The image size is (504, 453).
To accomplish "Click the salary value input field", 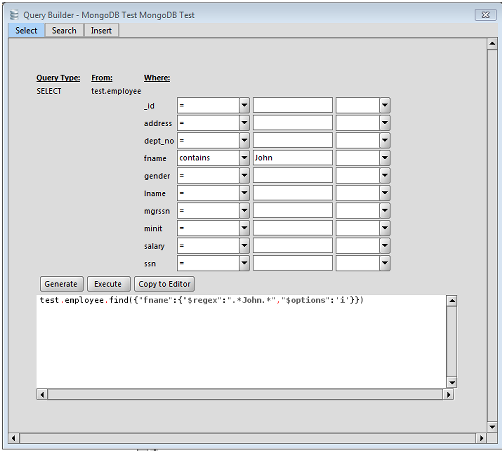I will (293, 246).
